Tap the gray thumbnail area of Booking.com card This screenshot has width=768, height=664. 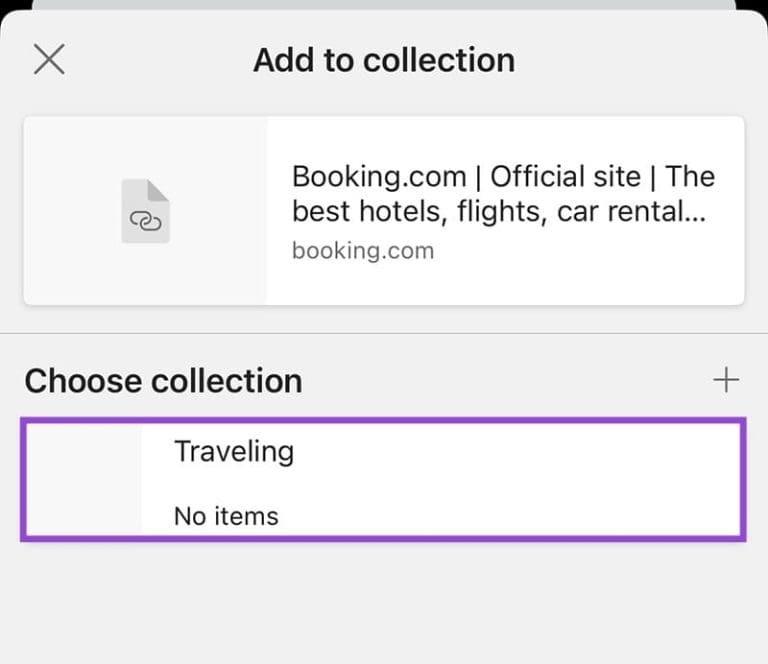coord(145,211)
